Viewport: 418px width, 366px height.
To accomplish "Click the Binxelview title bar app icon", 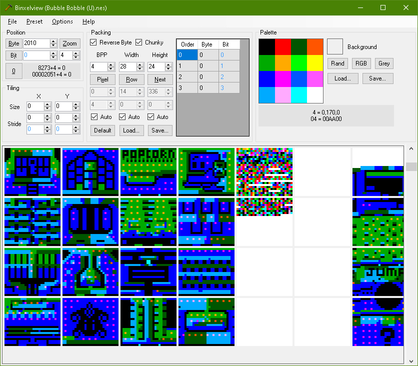I will (x=8, y=7).
